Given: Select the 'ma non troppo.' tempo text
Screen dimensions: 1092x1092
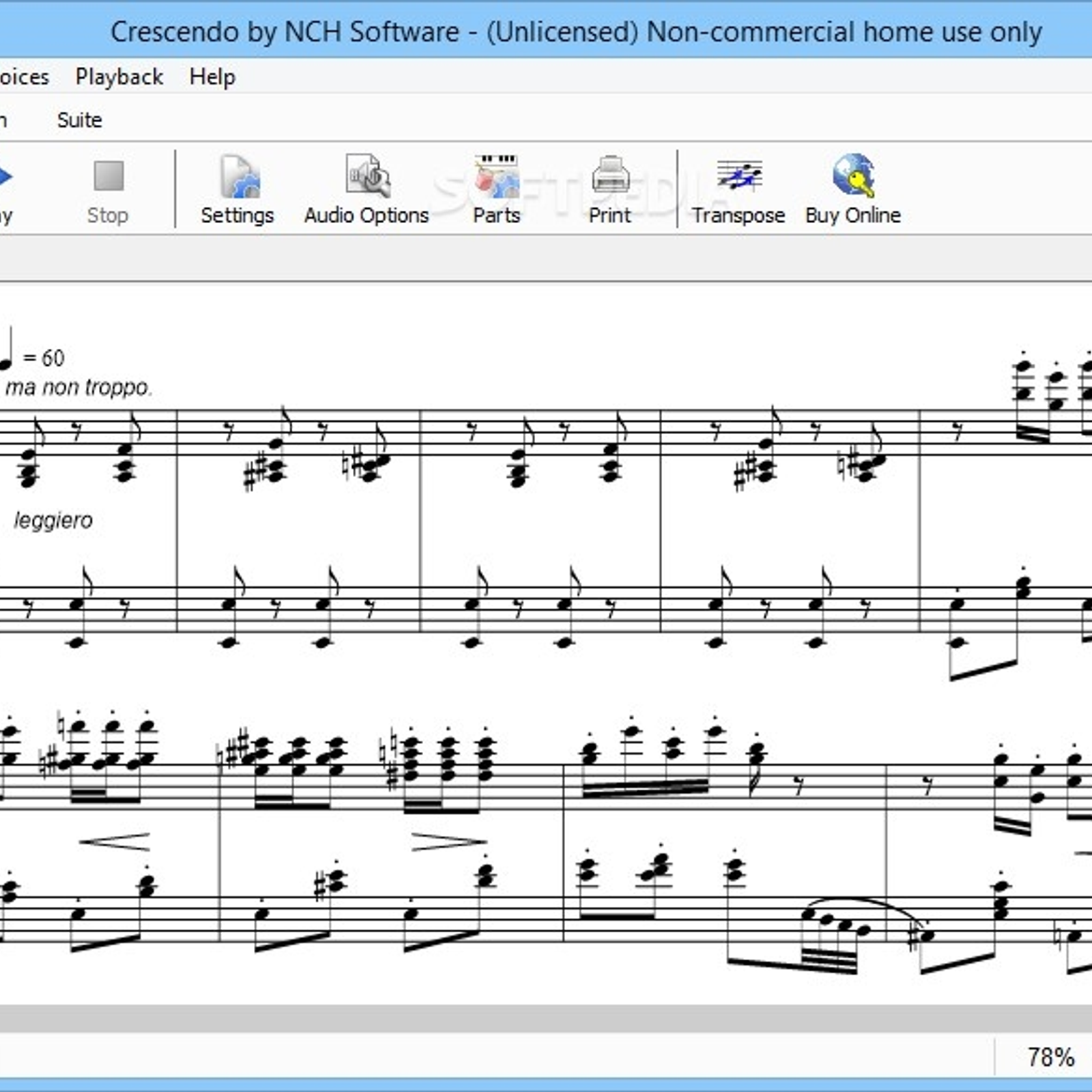Looking at the screenshot, I should coord(78,388).
